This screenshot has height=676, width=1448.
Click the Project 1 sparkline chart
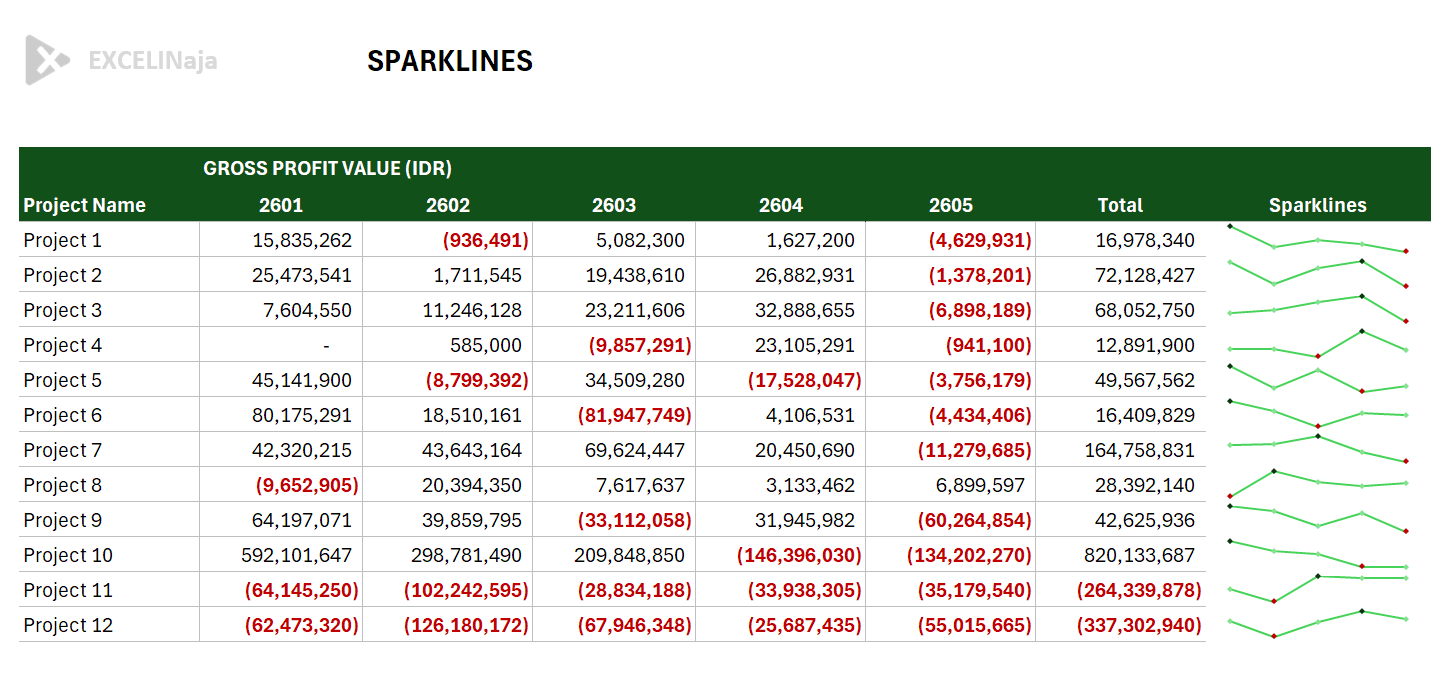tap(1318, 239)
